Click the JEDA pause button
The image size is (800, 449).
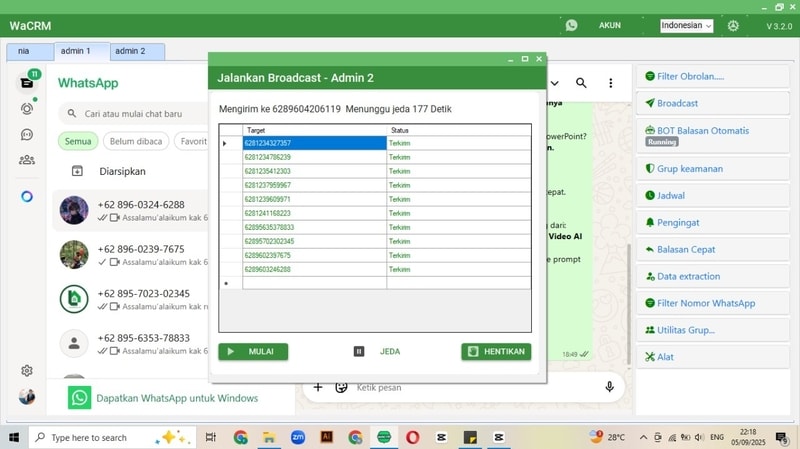378,352
